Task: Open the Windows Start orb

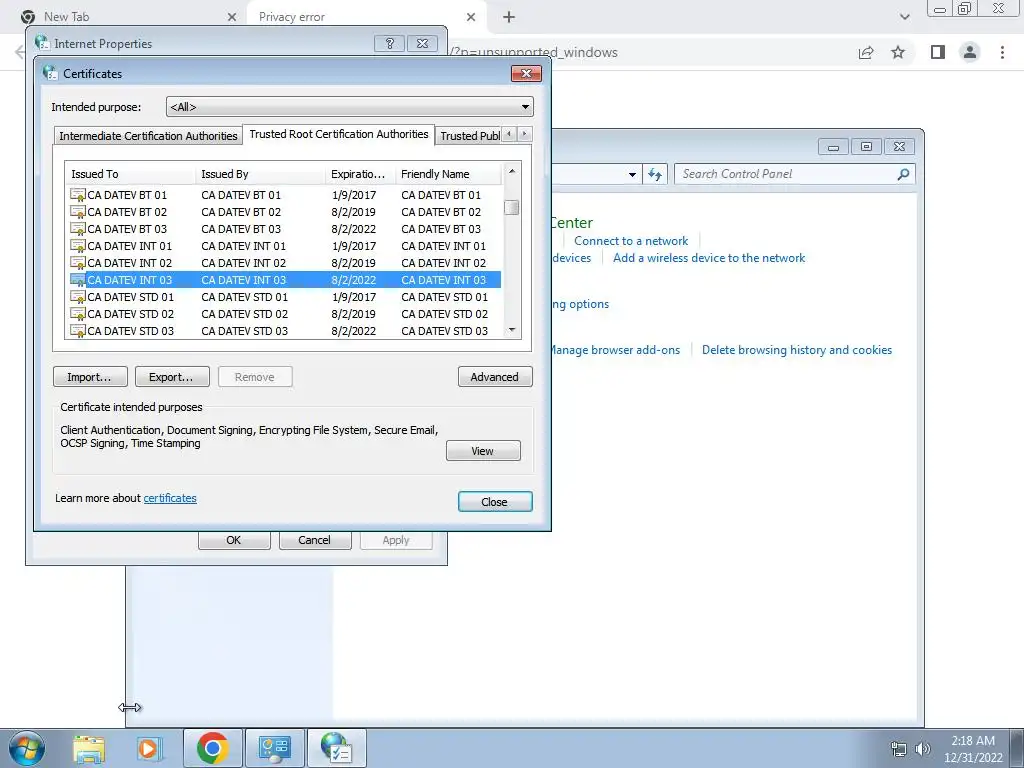Action: point(27,748)
